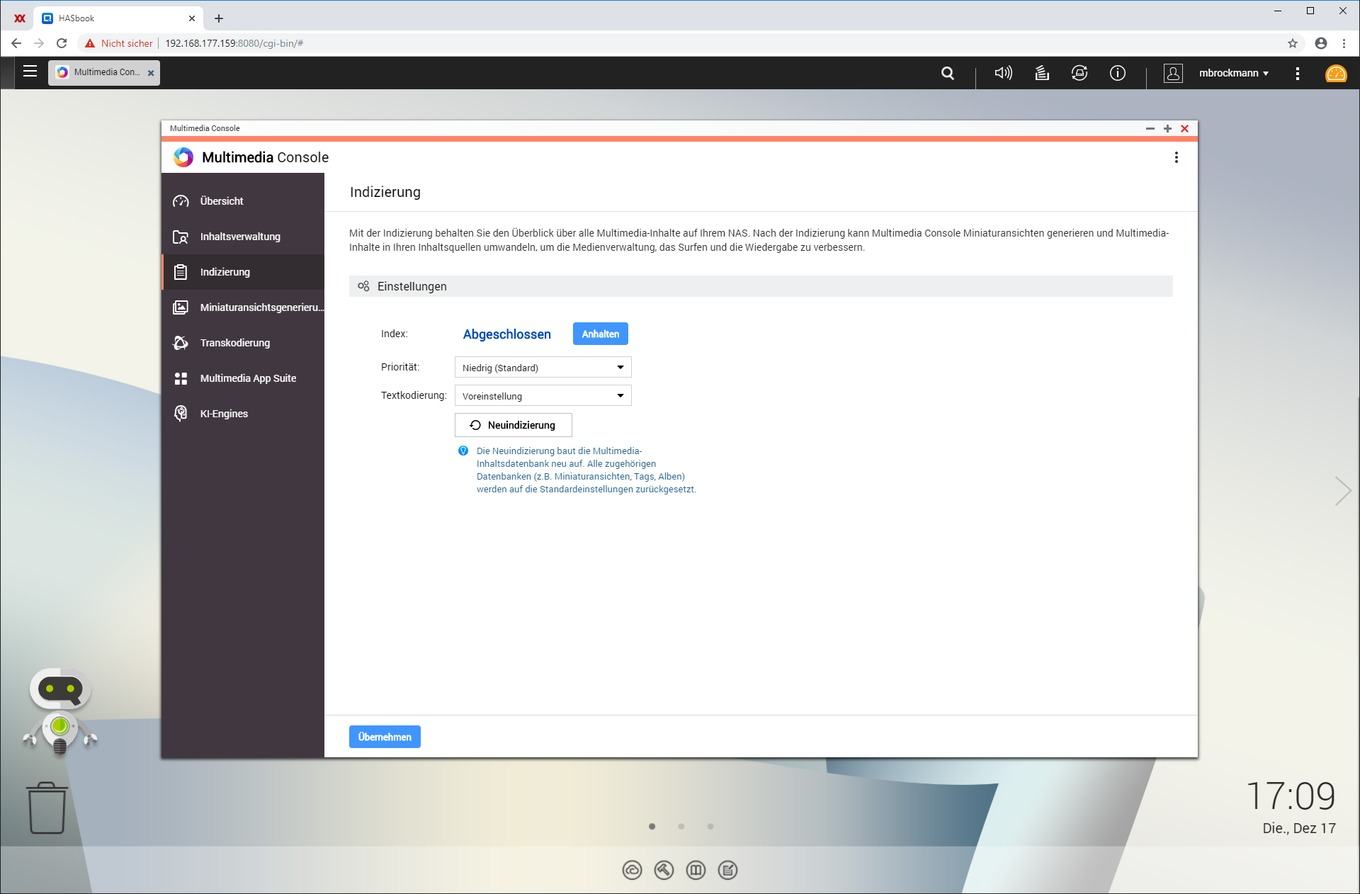This screenshot has height=894, width=1360.
Task: Open the QTS main hamburger menu
Action: tap(30, 72)
